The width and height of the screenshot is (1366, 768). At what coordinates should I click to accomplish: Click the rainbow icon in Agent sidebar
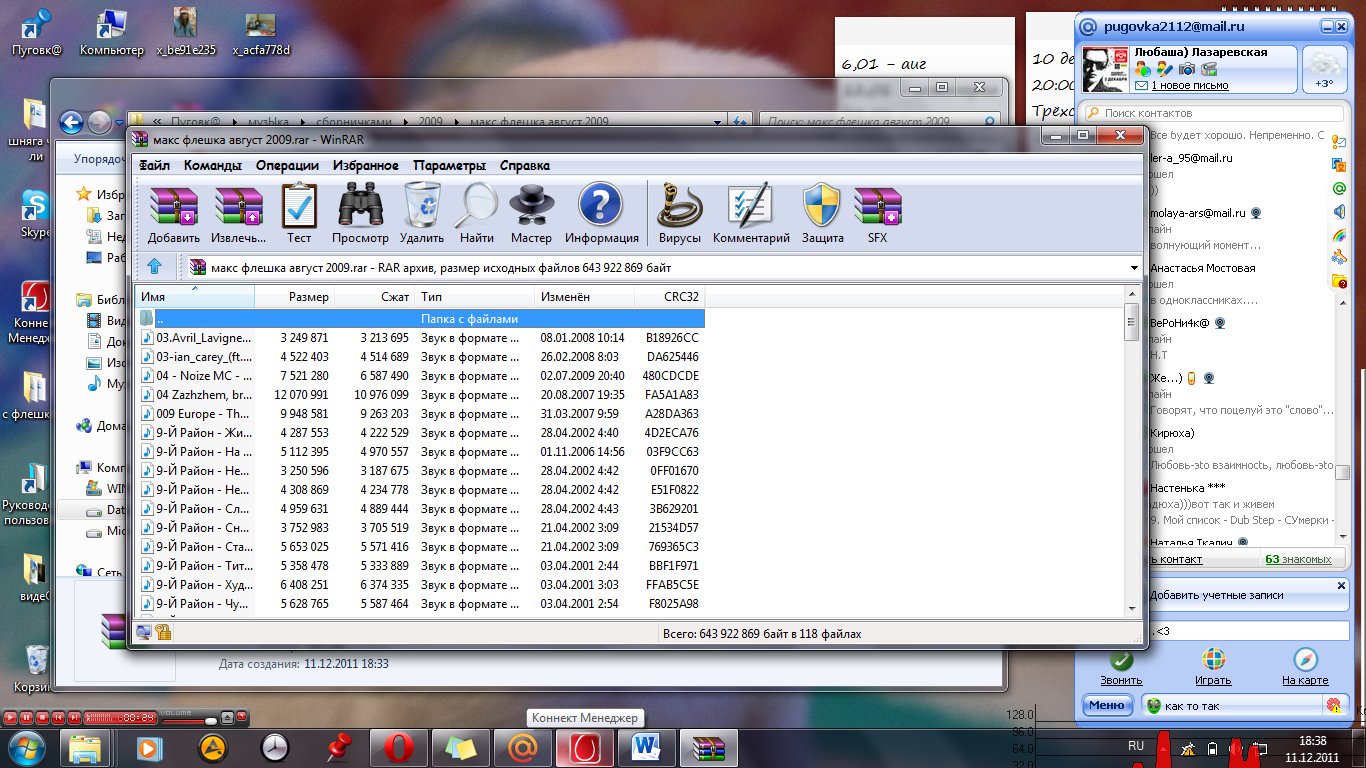pos(1339,235)
